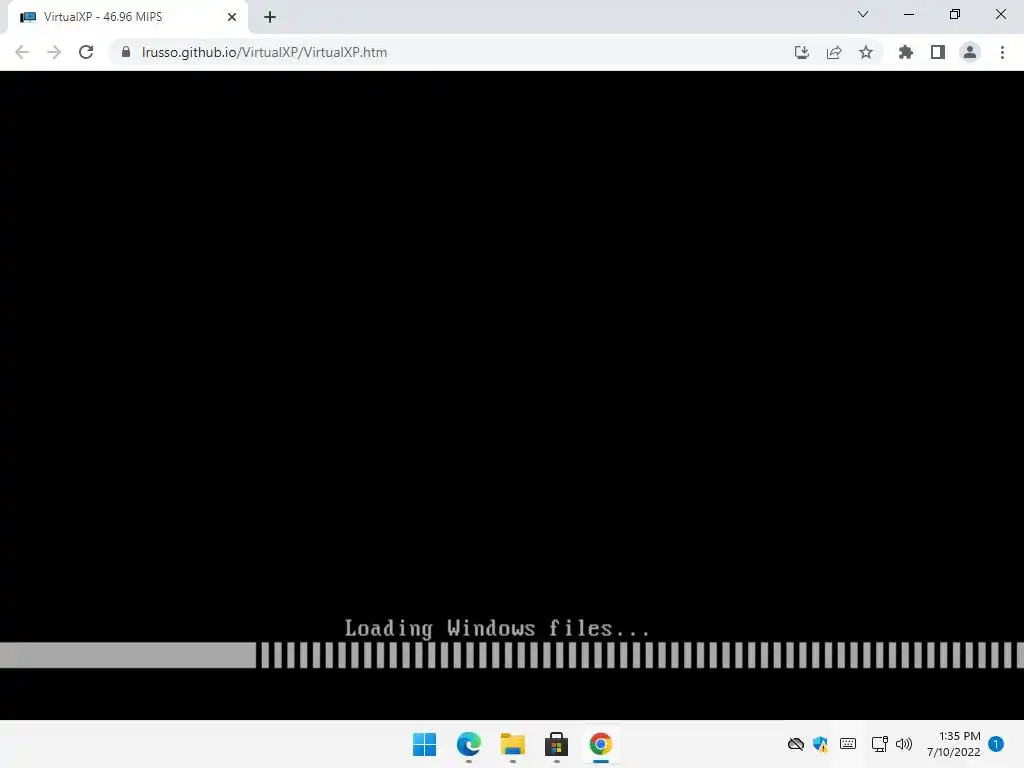Screen dimensions: 1024x768
Task: Open the touch keyboard tray icon
Action: coord(848,744)
